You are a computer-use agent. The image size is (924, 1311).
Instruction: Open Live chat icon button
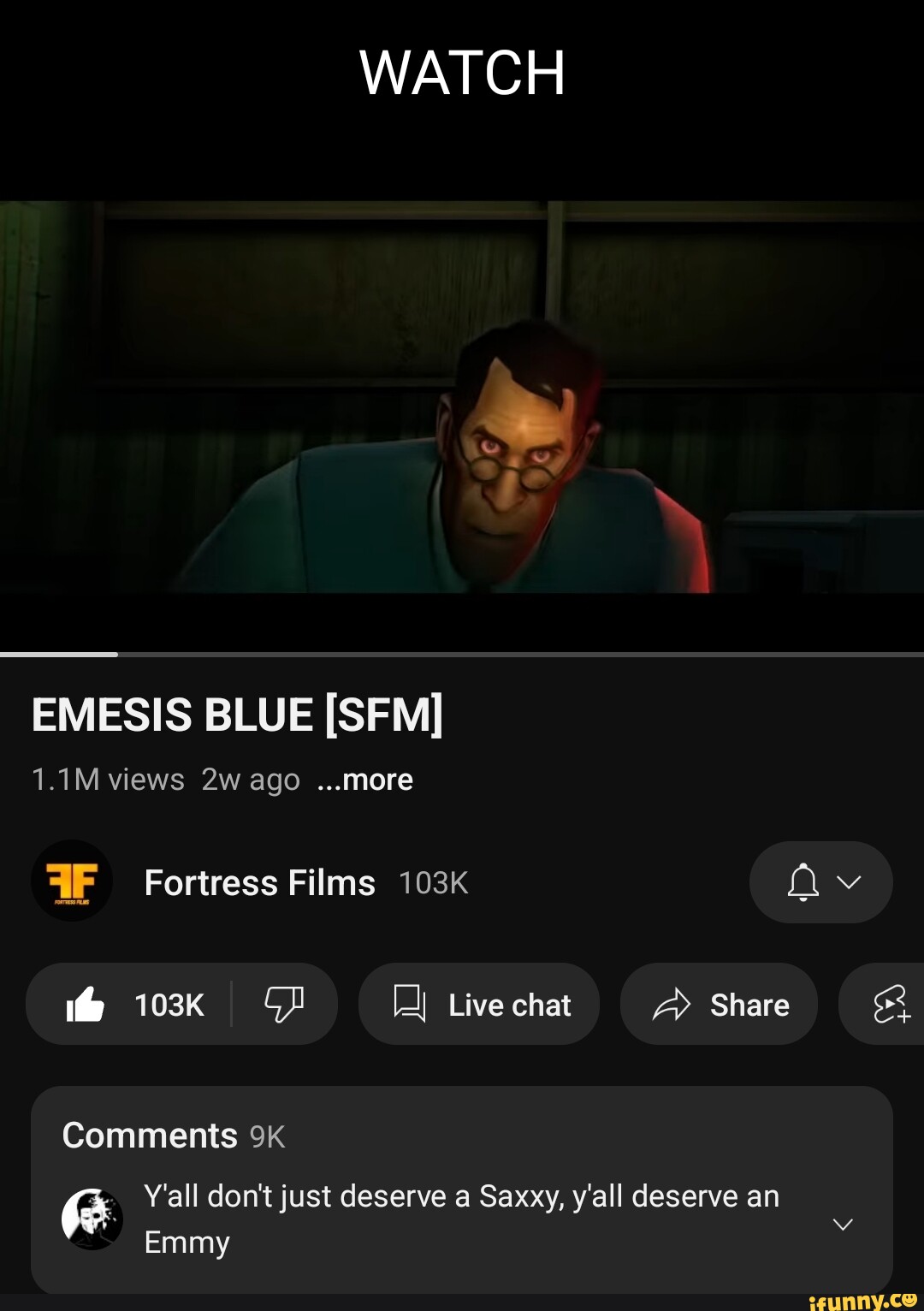409,1004
